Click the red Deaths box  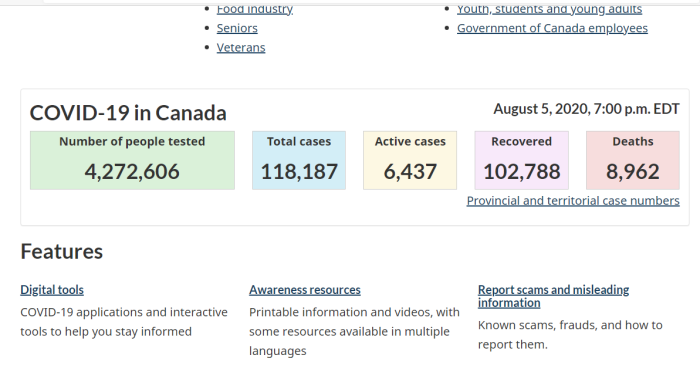633,160
